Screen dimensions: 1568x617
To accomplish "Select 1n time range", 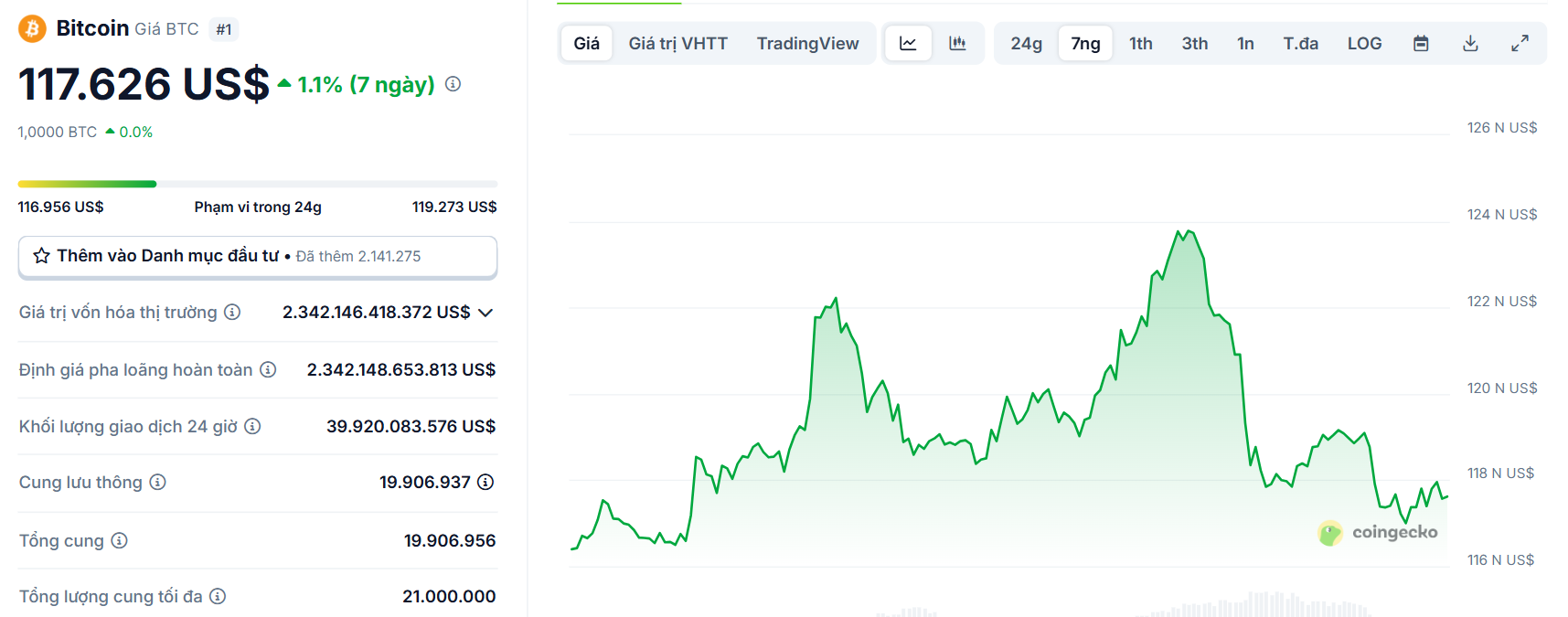I will pos(1245,43).
